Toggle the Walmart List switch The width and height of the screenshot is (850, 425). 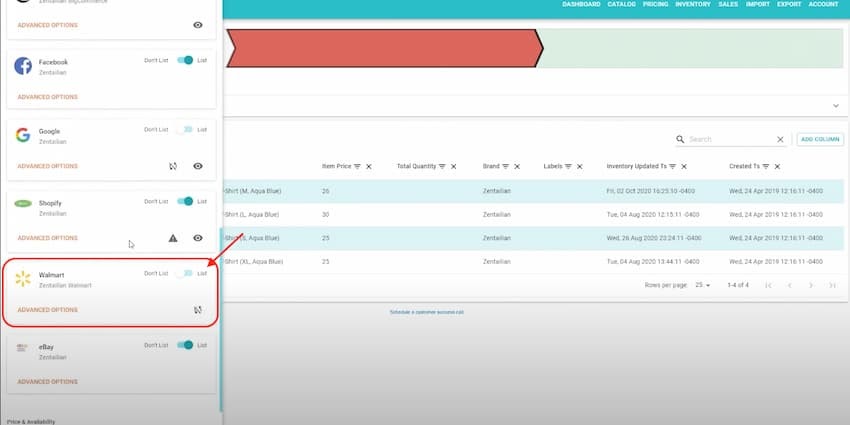[185, 273]
